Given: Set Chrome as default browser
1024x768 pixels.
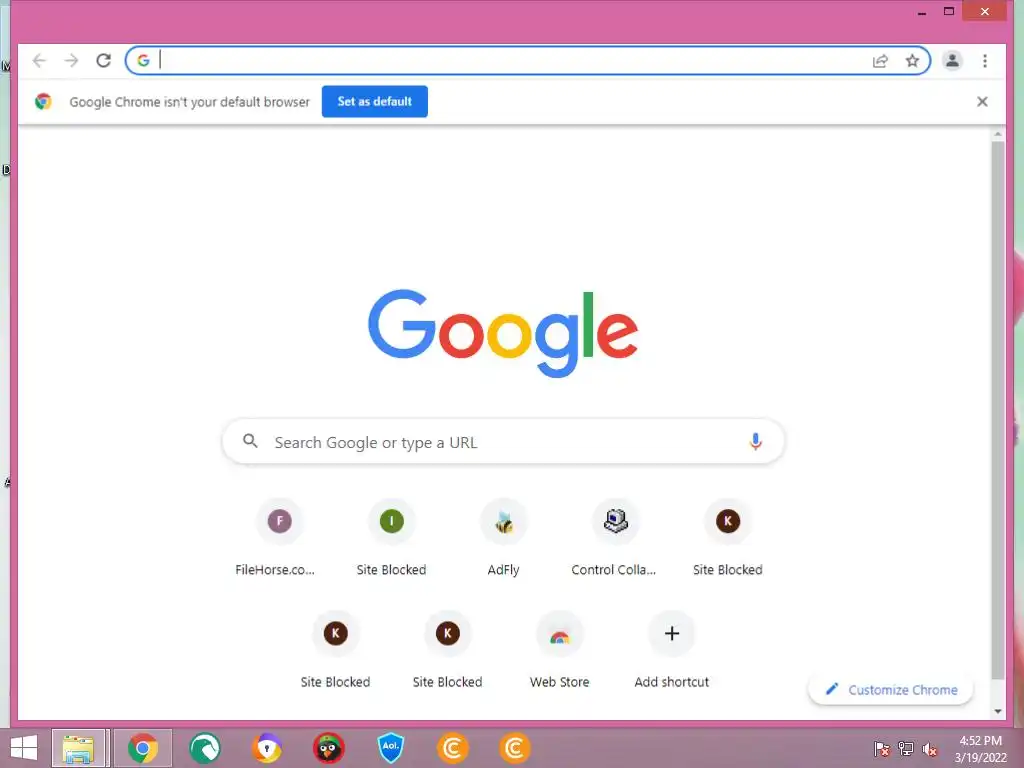Looking at the screenshot, I should [375, 101].
